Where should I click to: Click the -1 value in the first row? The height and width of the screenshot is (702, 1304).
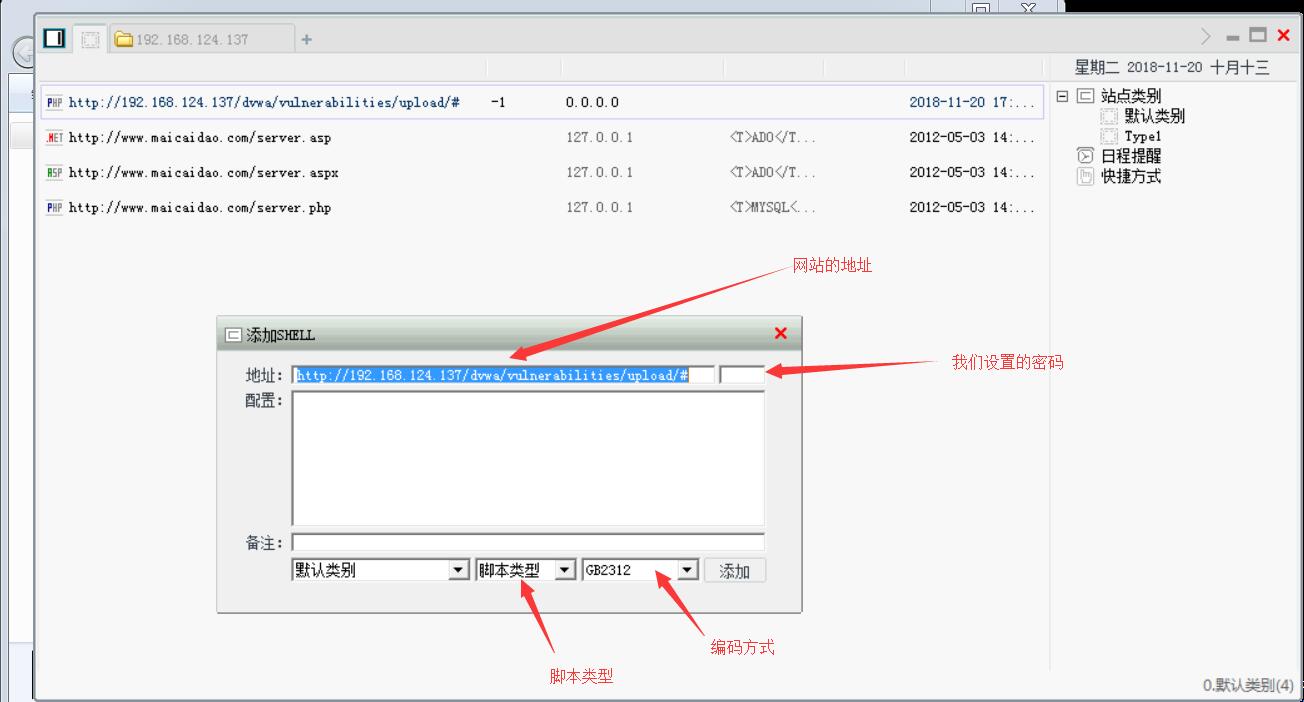(x=498, y=102)
